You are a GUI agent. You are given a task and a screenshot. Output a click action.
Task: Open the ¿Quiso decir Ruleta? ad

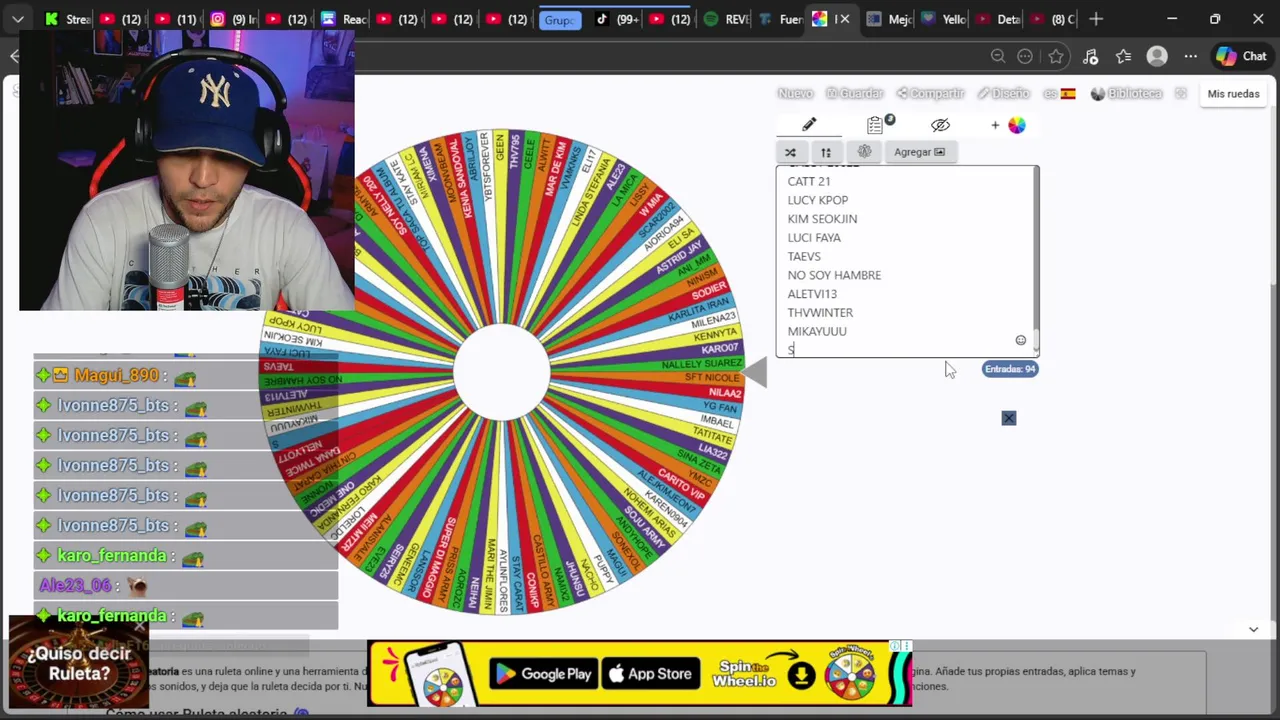[79, 664]
